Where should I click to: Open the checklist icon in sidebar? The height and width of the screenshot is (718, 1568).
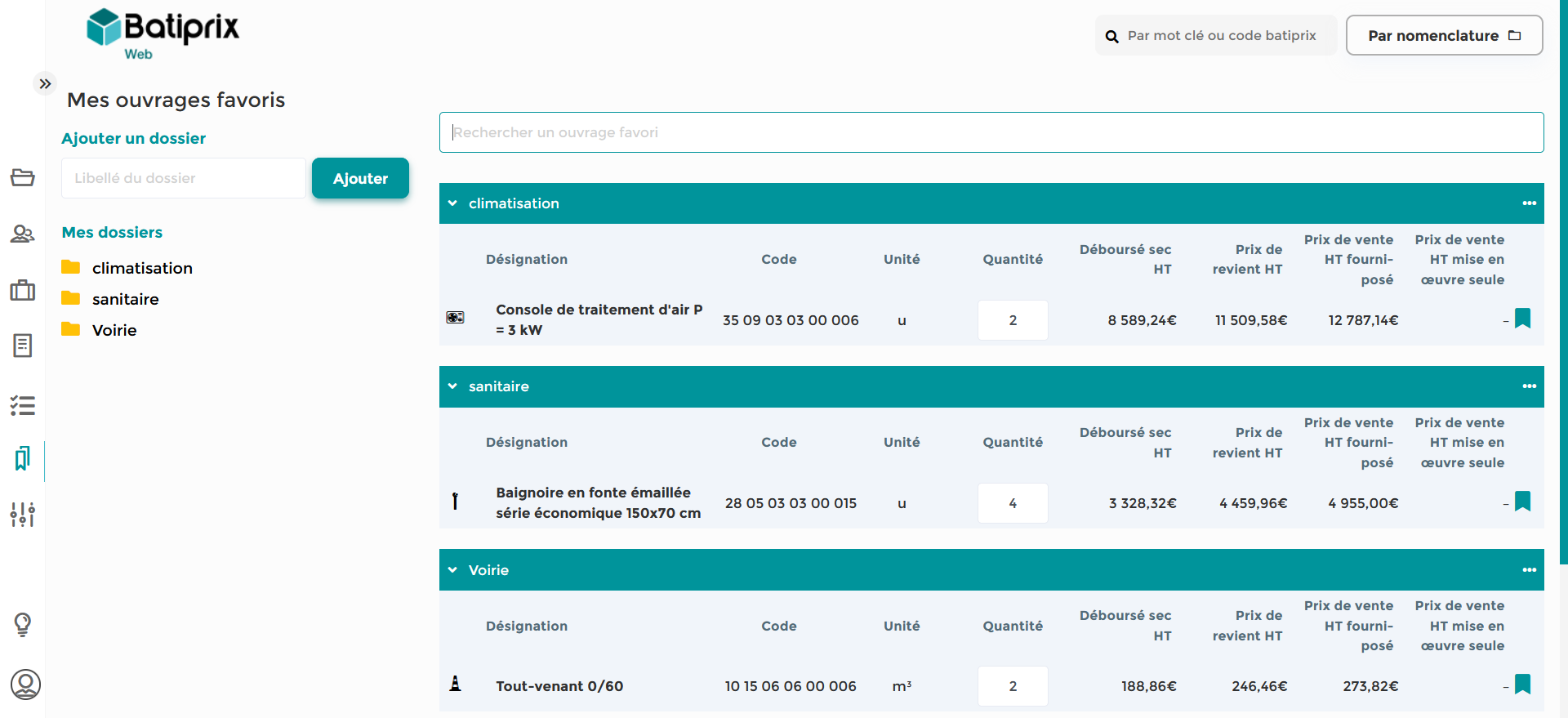[x=23, y=405]
